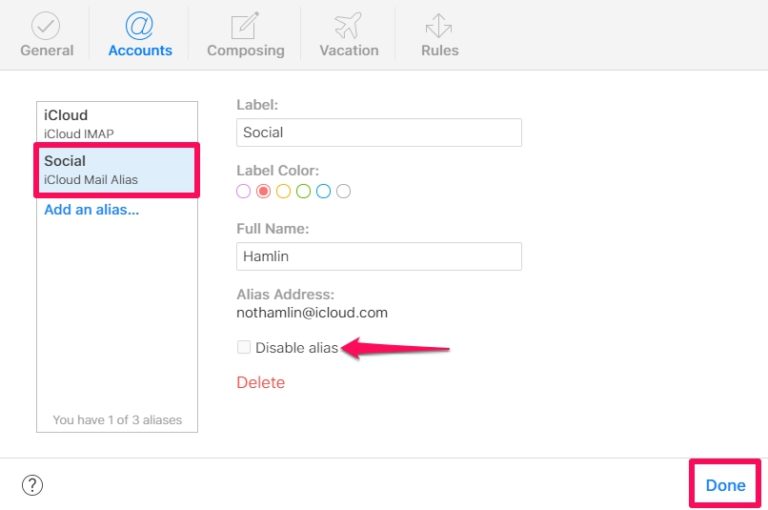This screenshot has height=510, width=768.
Task: Click the help question mark icon
Action: coord(33,485)
